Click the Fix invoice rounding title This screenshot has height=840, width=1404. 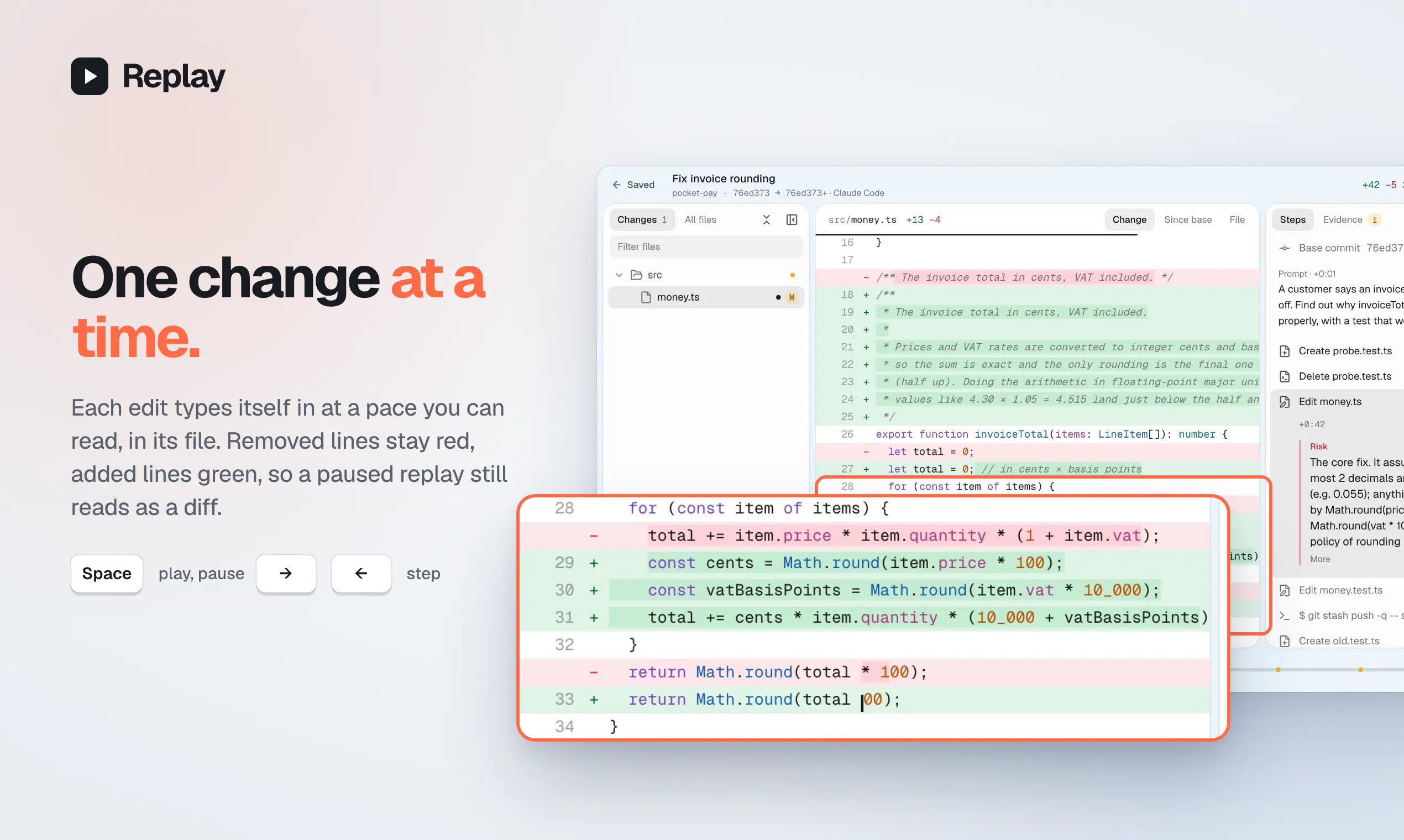tap(724, 179)
